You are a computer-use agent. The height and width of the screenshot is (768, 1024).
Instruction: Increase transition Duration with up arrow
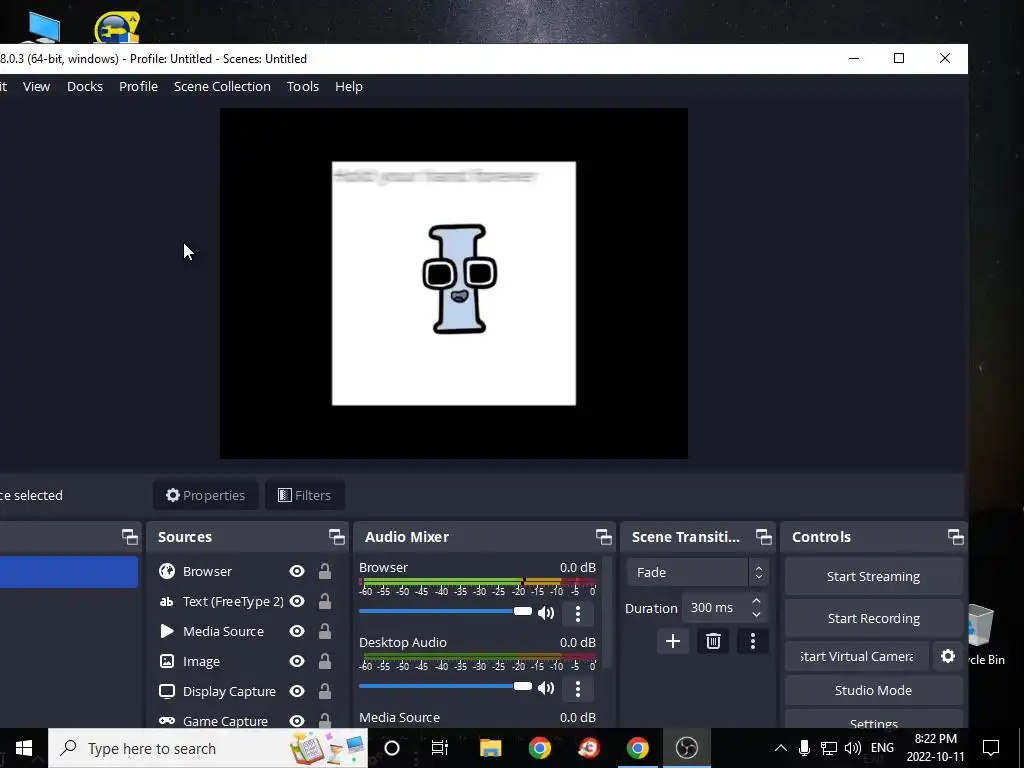756,601
